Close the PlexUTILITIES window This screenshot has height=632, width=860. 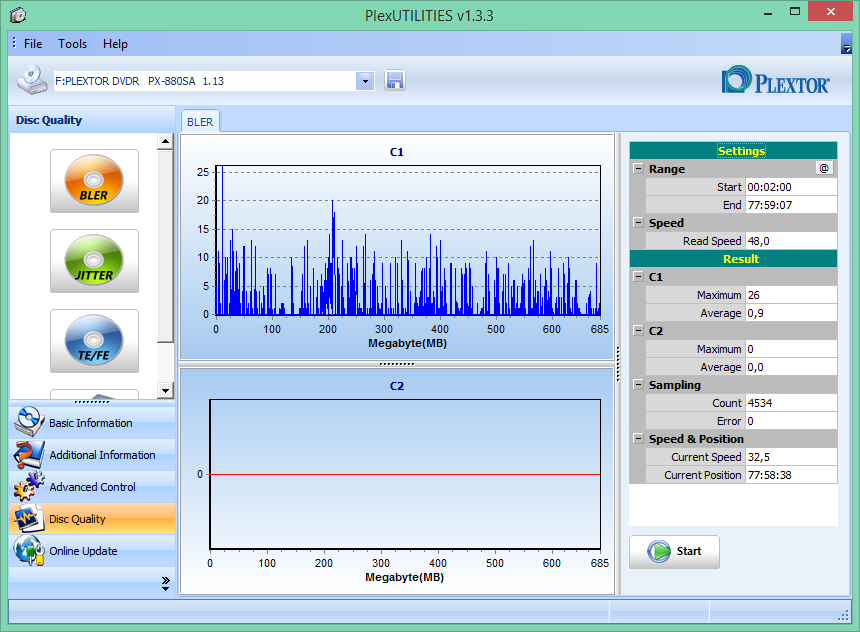(830, 12)
